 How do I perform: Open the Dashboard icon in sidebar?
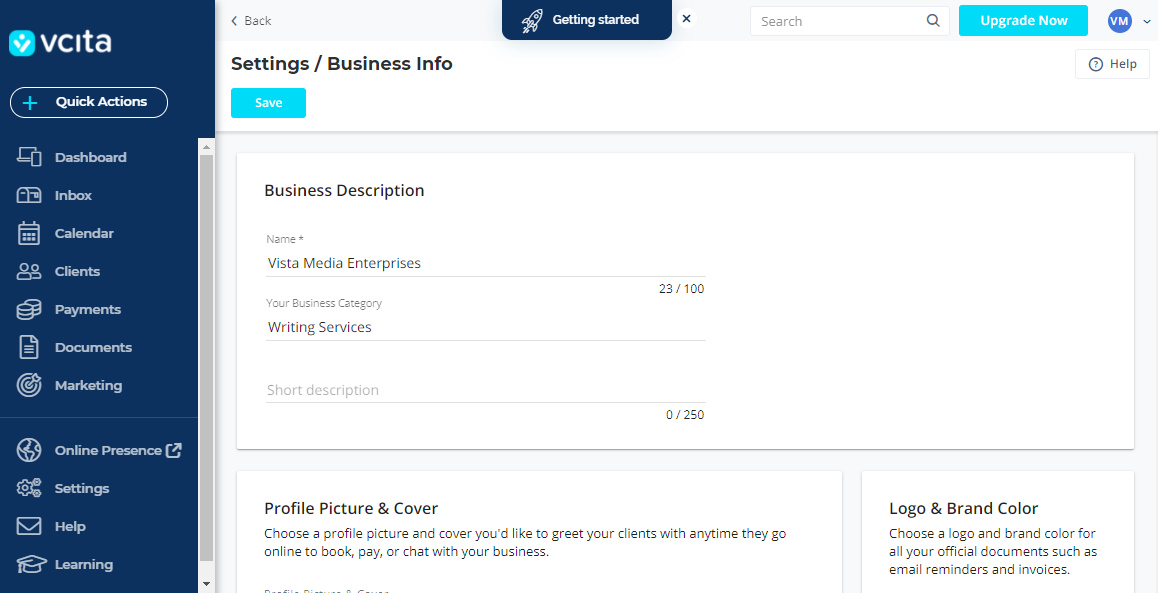(29, 157)
